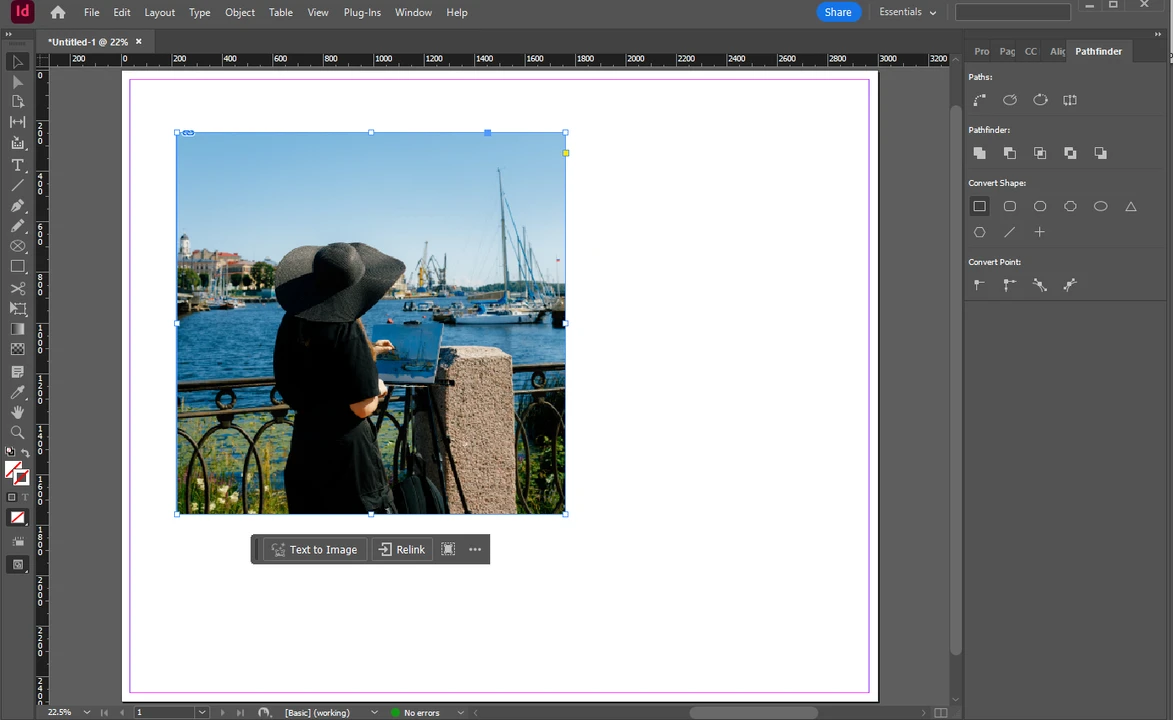Select the Note tool
Image resolution: width=1173 pixels, height=720 pixels.
17,372
